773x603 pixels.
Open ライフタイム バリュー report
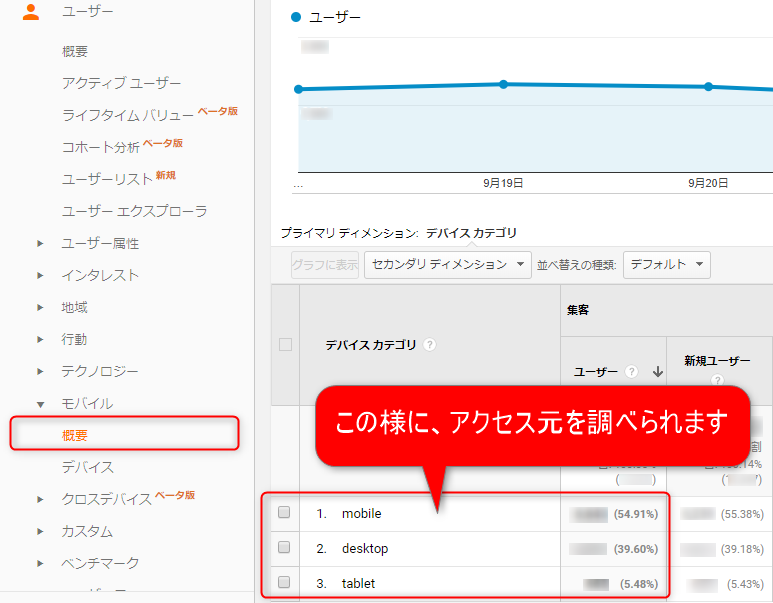(x=128, y=115)
